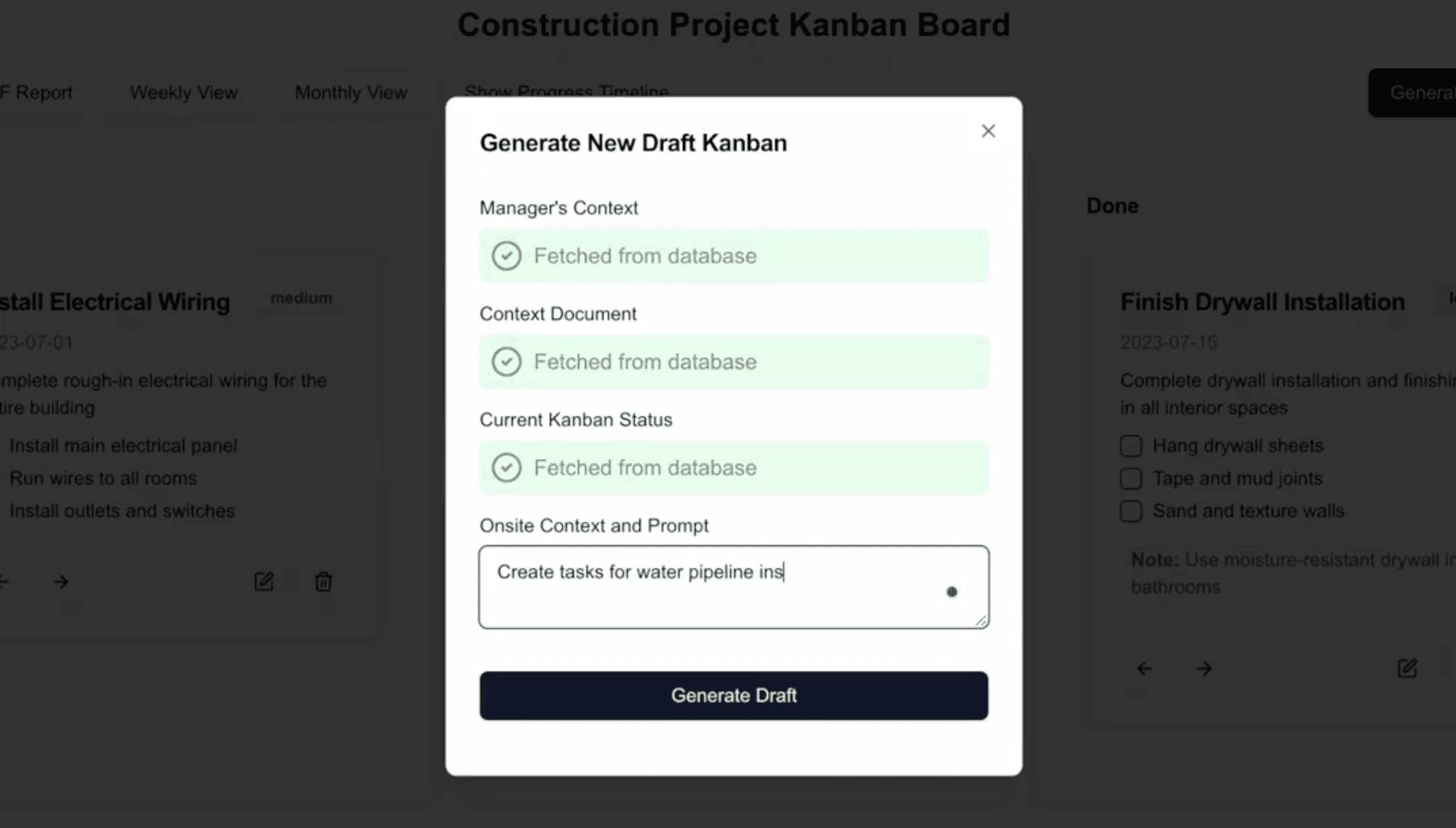Show Progress Timeline
The height and width of the screenshot is (828, 1456).
(x=566, y=92)
